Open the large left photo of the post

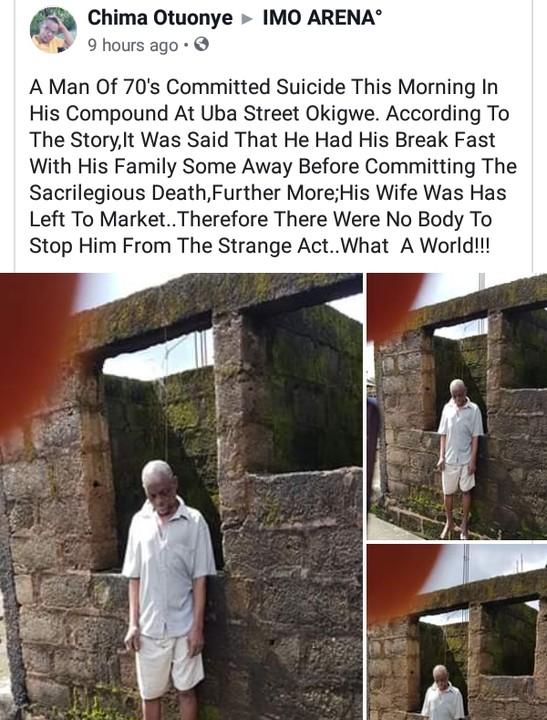click(x=181, y=496)
